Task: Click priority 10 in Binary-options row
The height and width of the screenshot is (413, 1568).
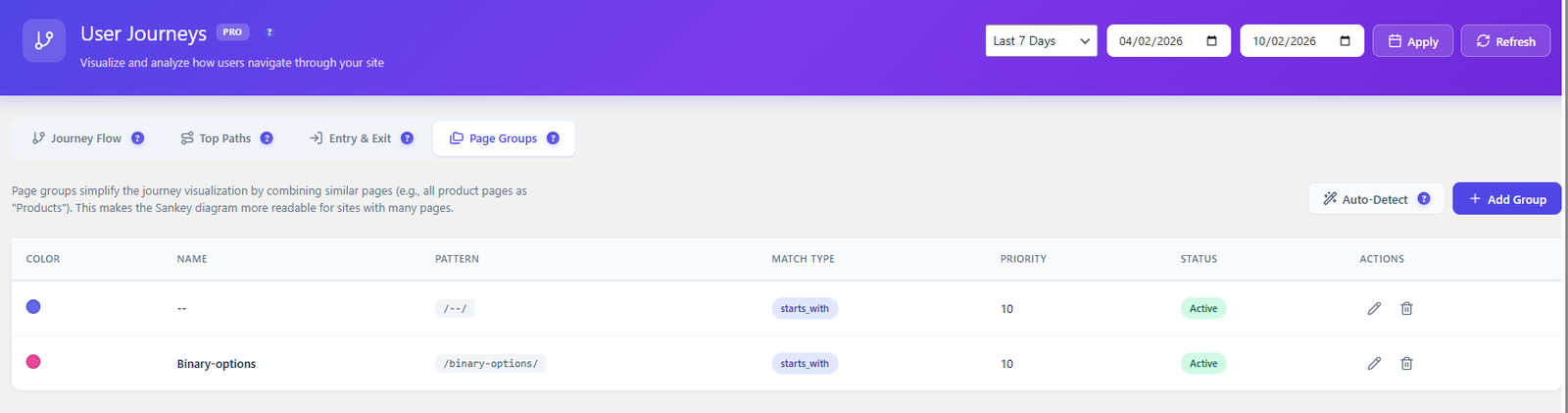Action: (x=1006, y=364)
